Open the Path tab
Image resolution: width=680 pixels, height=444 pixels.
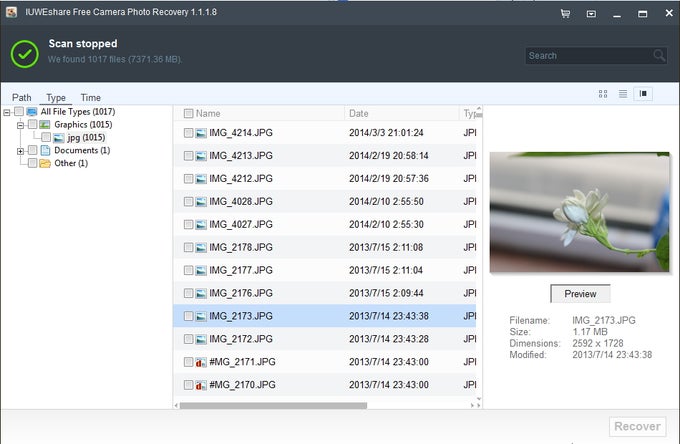click(x=22, y=98)
